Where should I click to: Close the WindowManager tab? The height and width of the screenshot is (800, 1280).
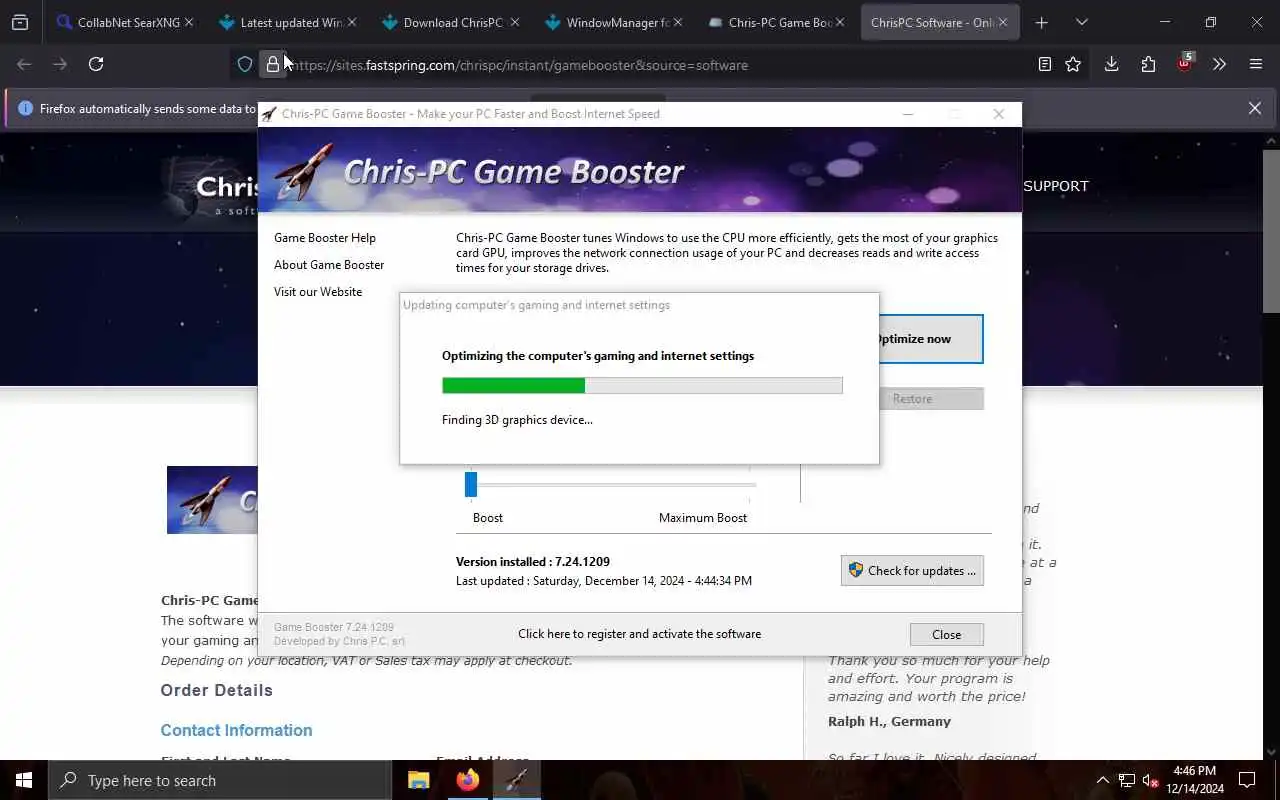677,22
